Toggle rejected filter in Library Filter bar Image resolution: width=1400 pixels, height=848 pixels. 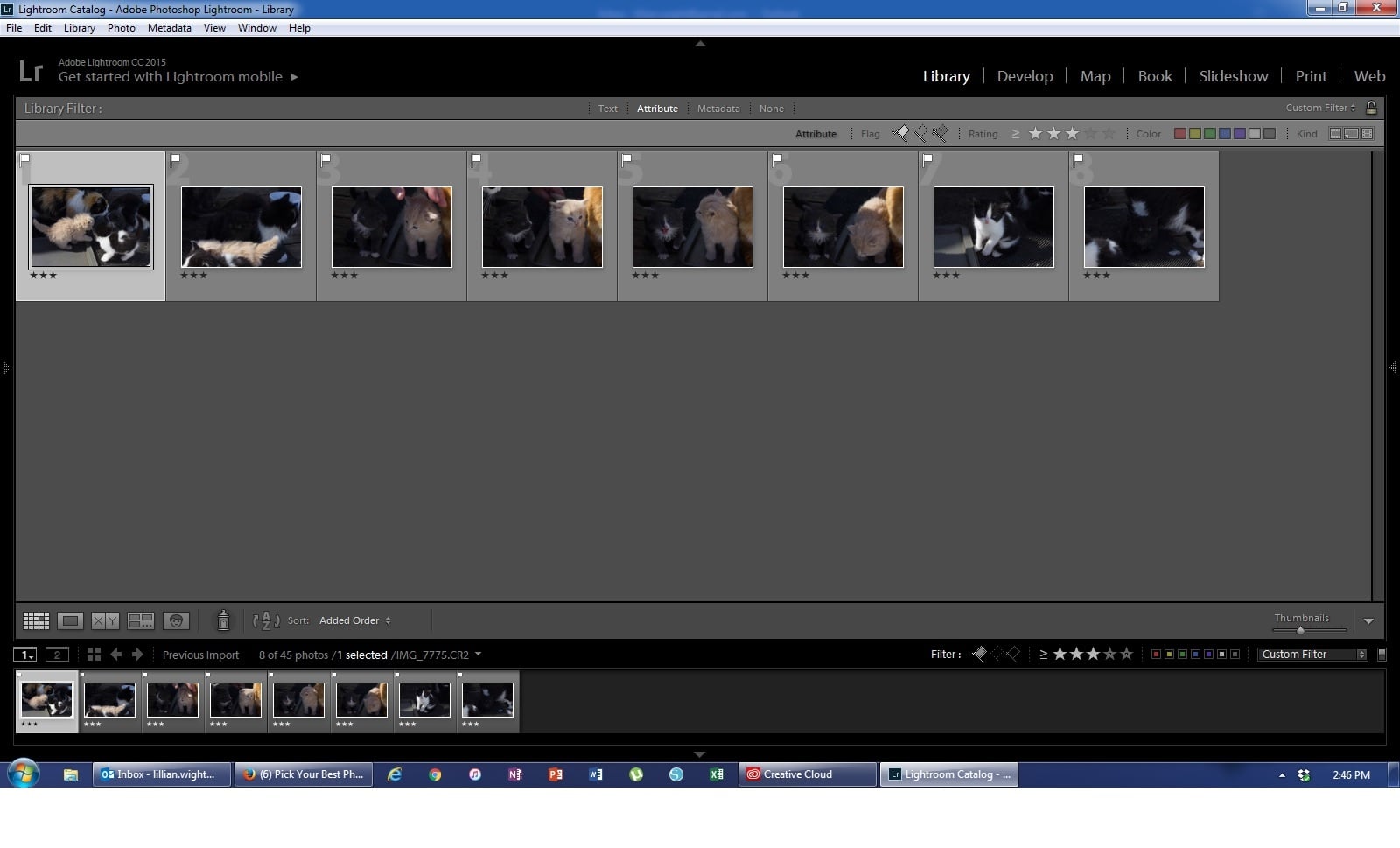coord(940,133)
